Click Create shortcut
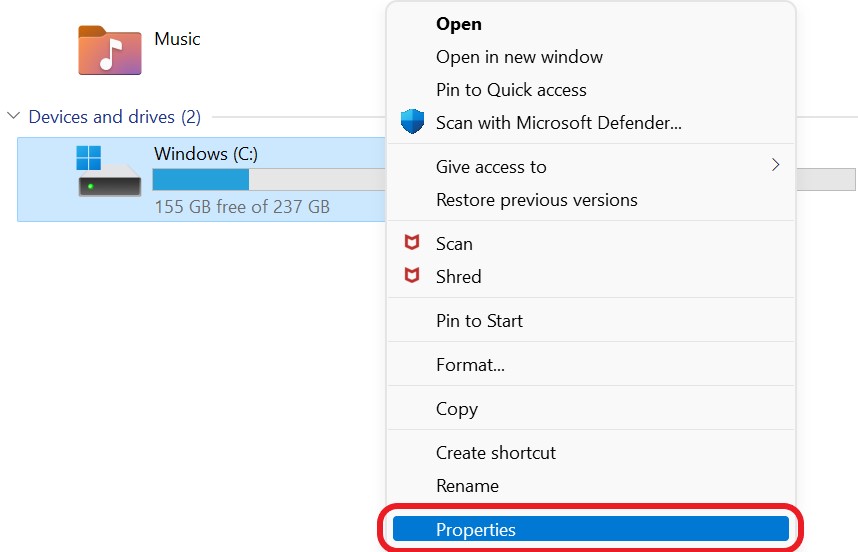 point(495,453)
